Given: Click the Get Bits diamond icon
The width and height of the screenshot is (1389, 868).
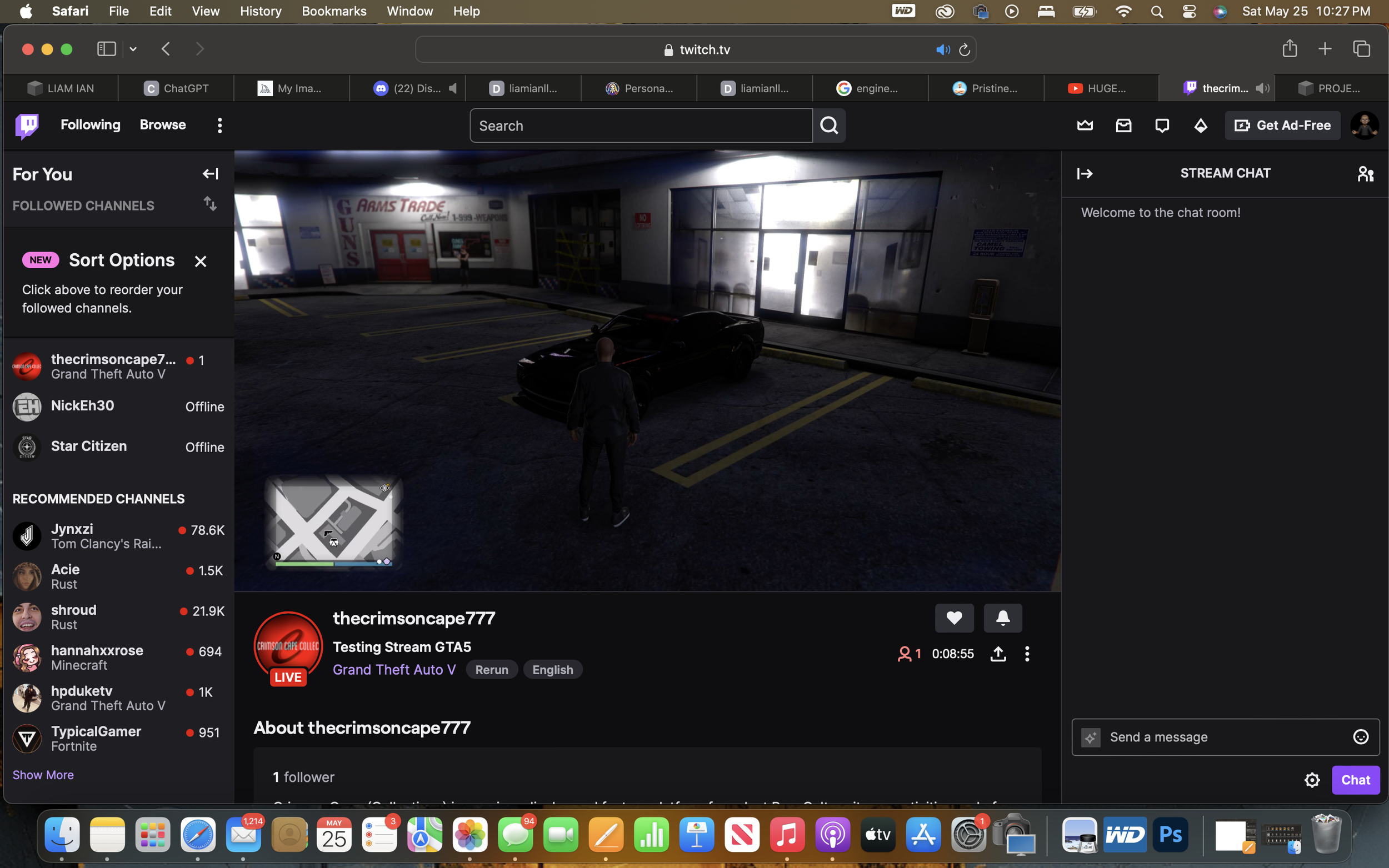Looking at the screenshot, I should (1201, 125).
